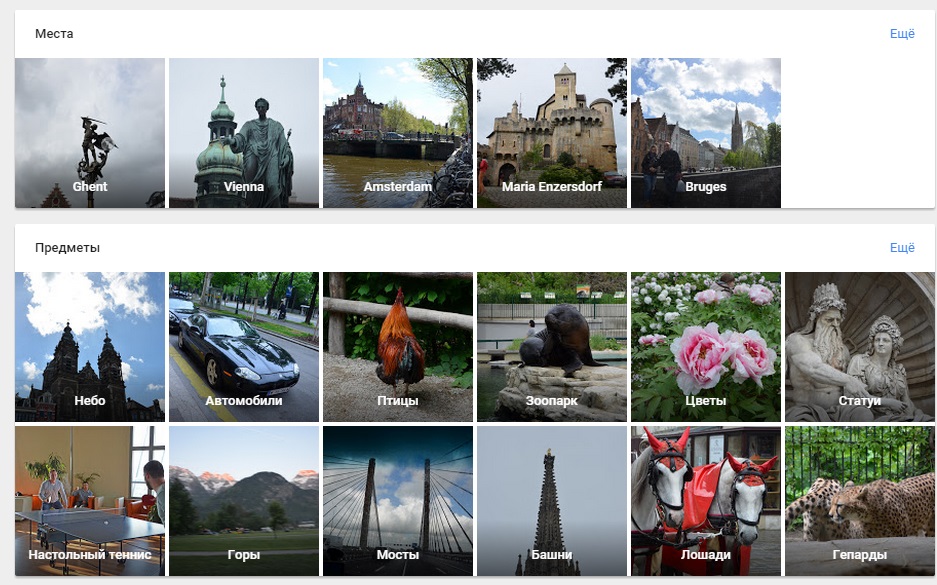Open the Maria Enzersdorf place album
The image size is (937, 585).
pyautogui.click(x=552, y=133)
